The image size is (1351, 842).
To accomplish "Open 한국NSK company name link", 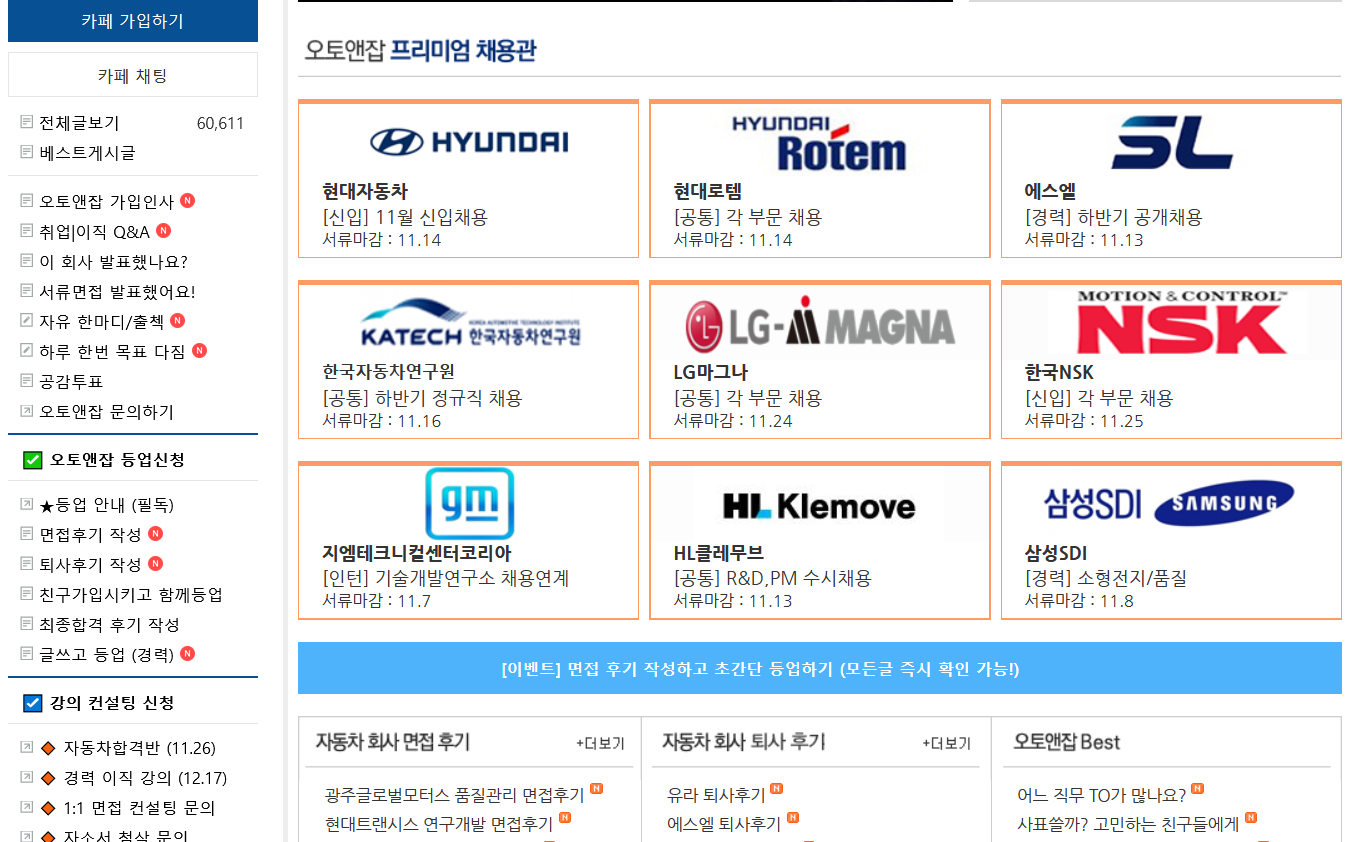I will [x=1059, y=372].
